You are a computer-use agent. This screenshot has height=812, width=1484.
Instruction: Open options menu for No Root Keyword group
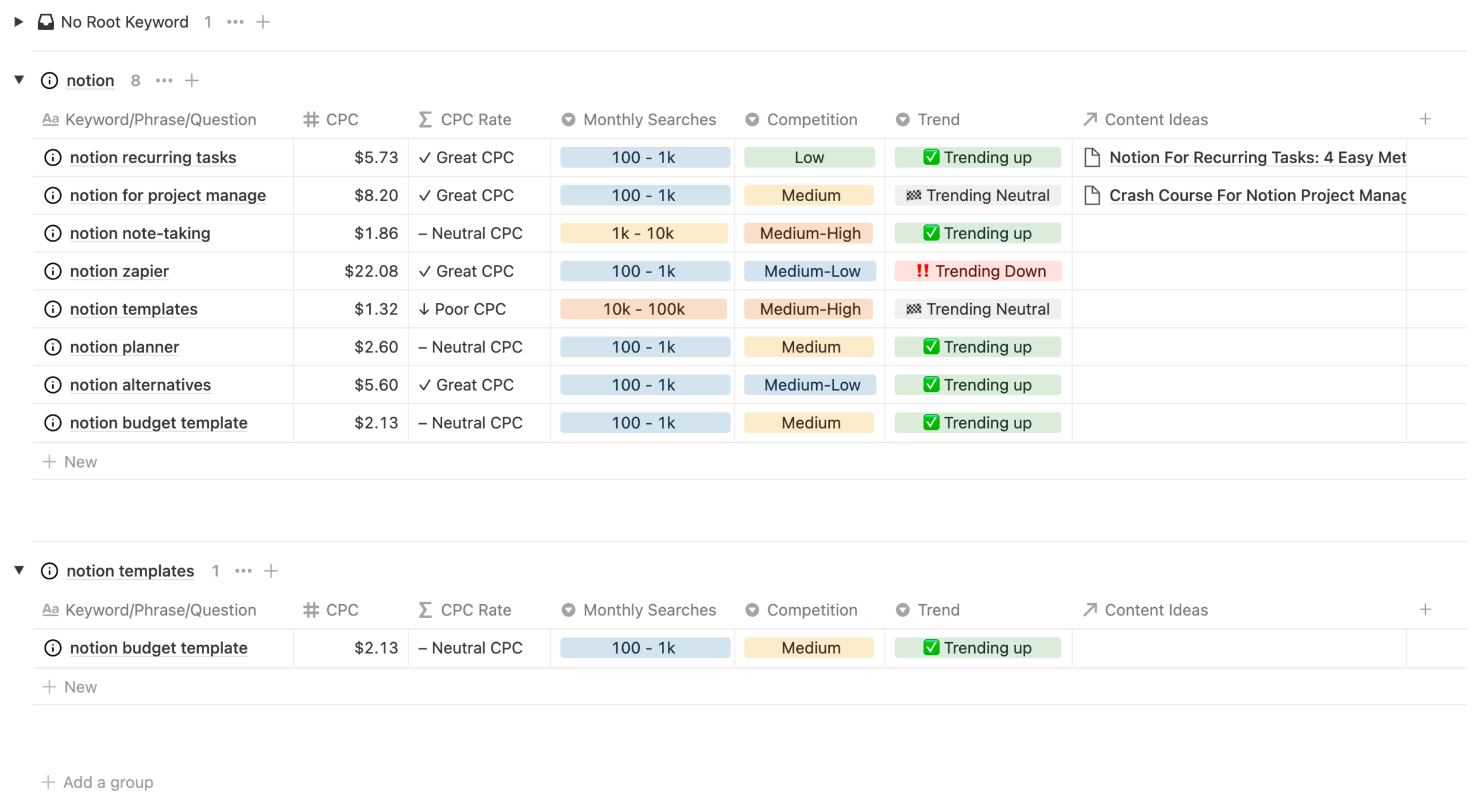[x=235, y=22]
